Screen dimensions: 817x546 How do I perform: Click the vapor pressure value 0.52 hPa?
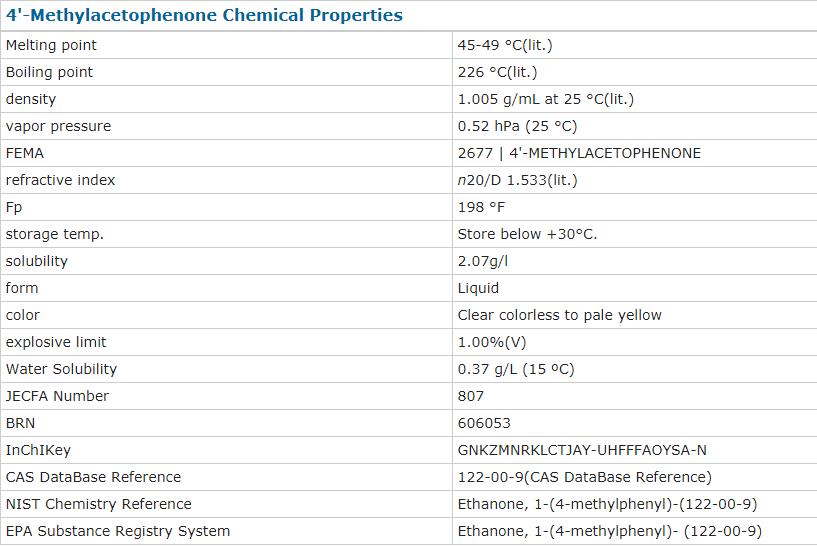(x=517, y=126)
